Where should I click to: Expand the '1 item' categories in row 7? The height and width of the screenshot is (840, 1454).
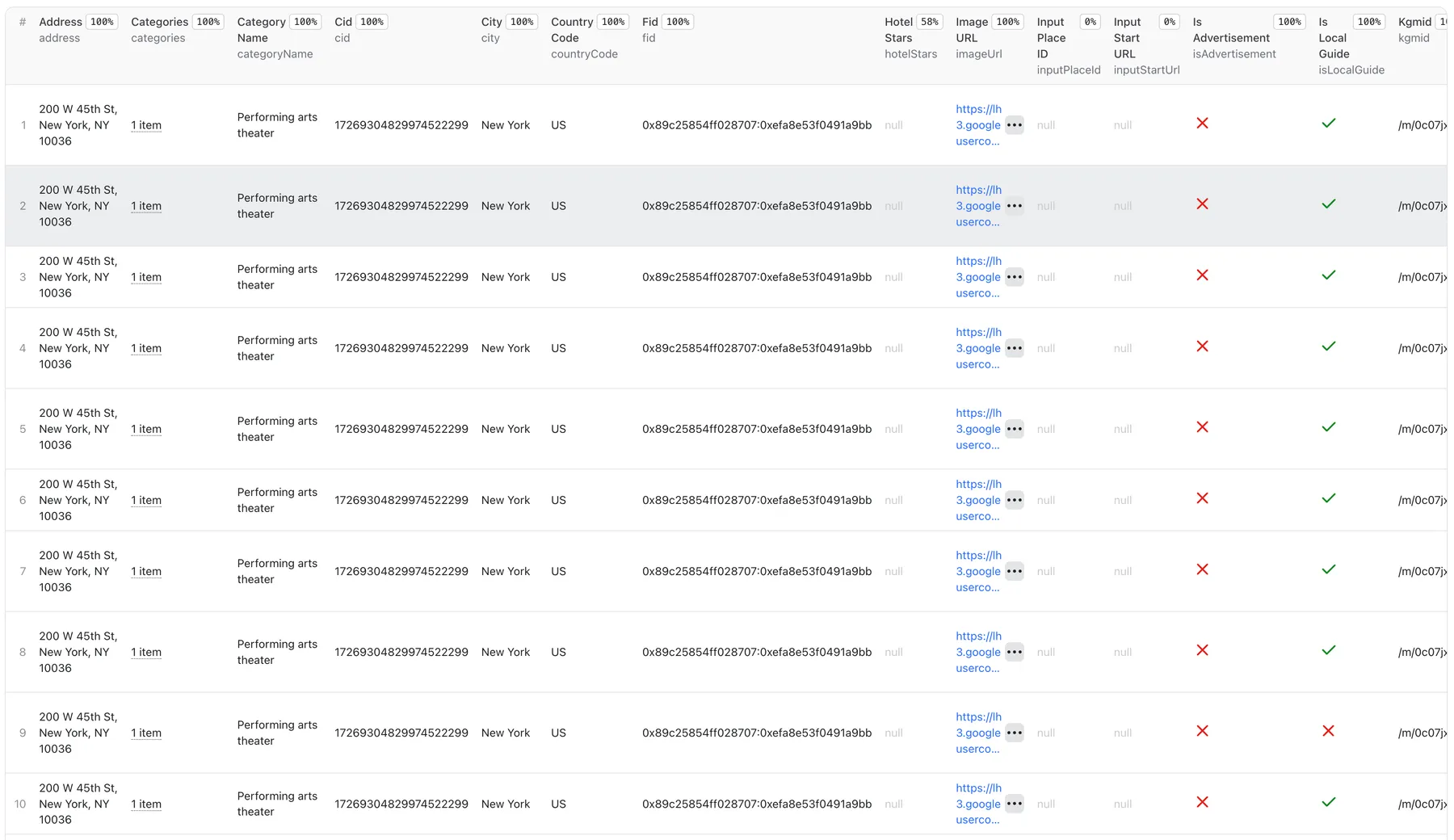[146, 571]
